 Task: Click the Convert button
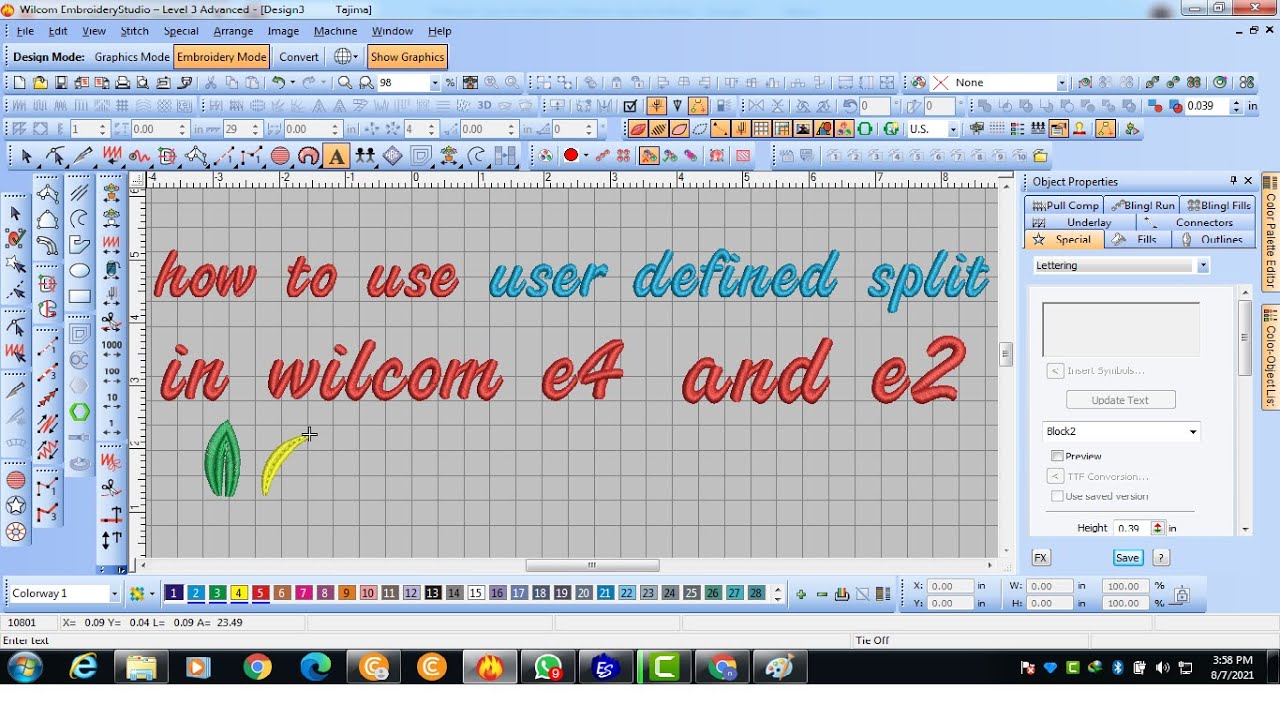click(x=299, y=57)
